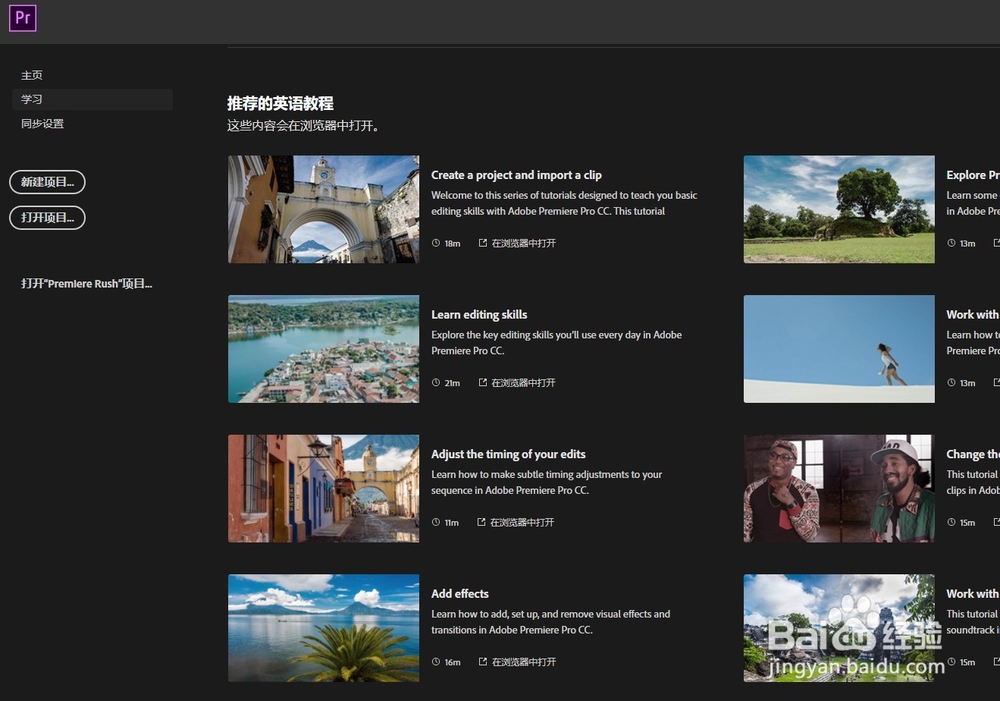Open the woman walking on dune thumbnail

point(839,349)
